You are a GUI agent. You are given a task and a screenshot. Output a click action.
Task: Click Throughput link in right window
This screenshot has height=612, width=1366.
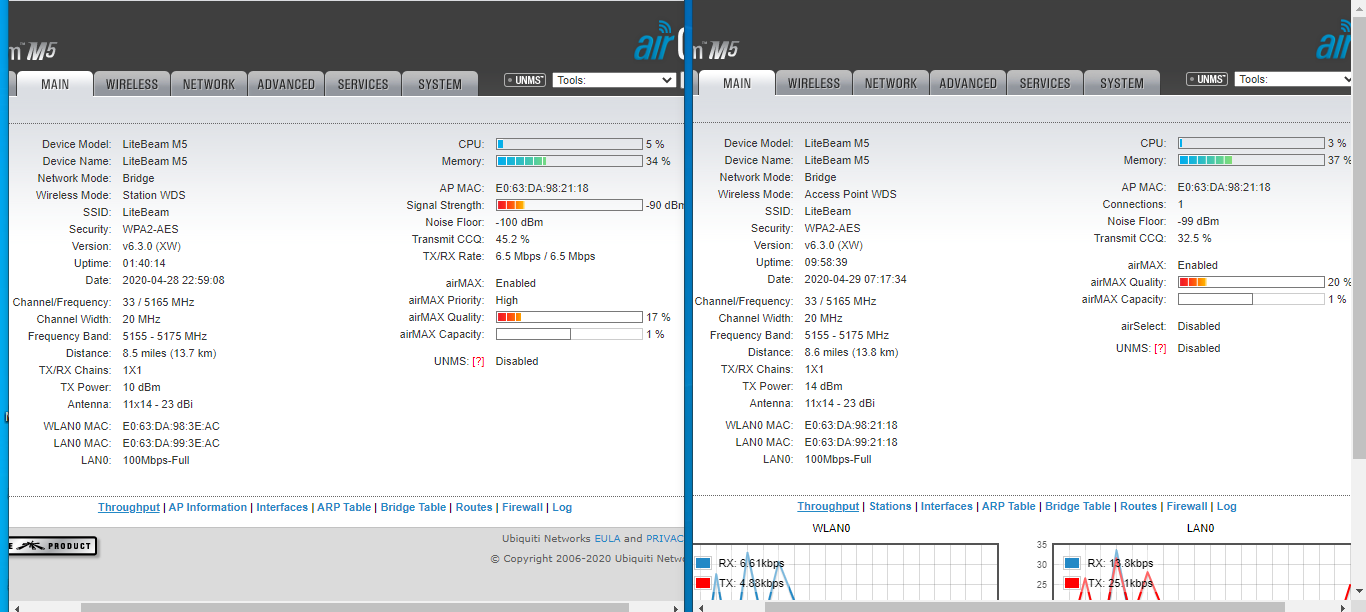828,506
